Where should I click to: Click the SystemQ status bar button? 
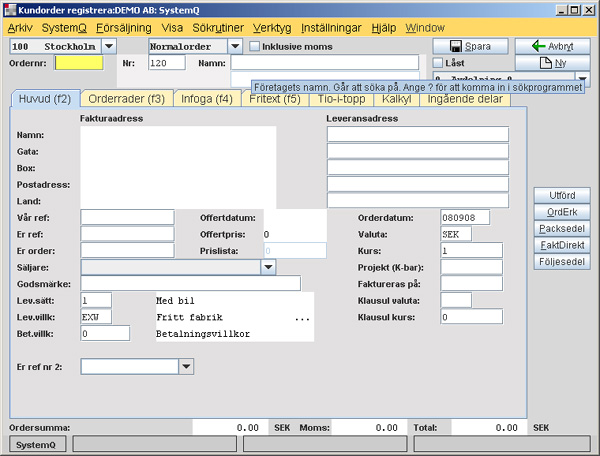pos(36,445)
